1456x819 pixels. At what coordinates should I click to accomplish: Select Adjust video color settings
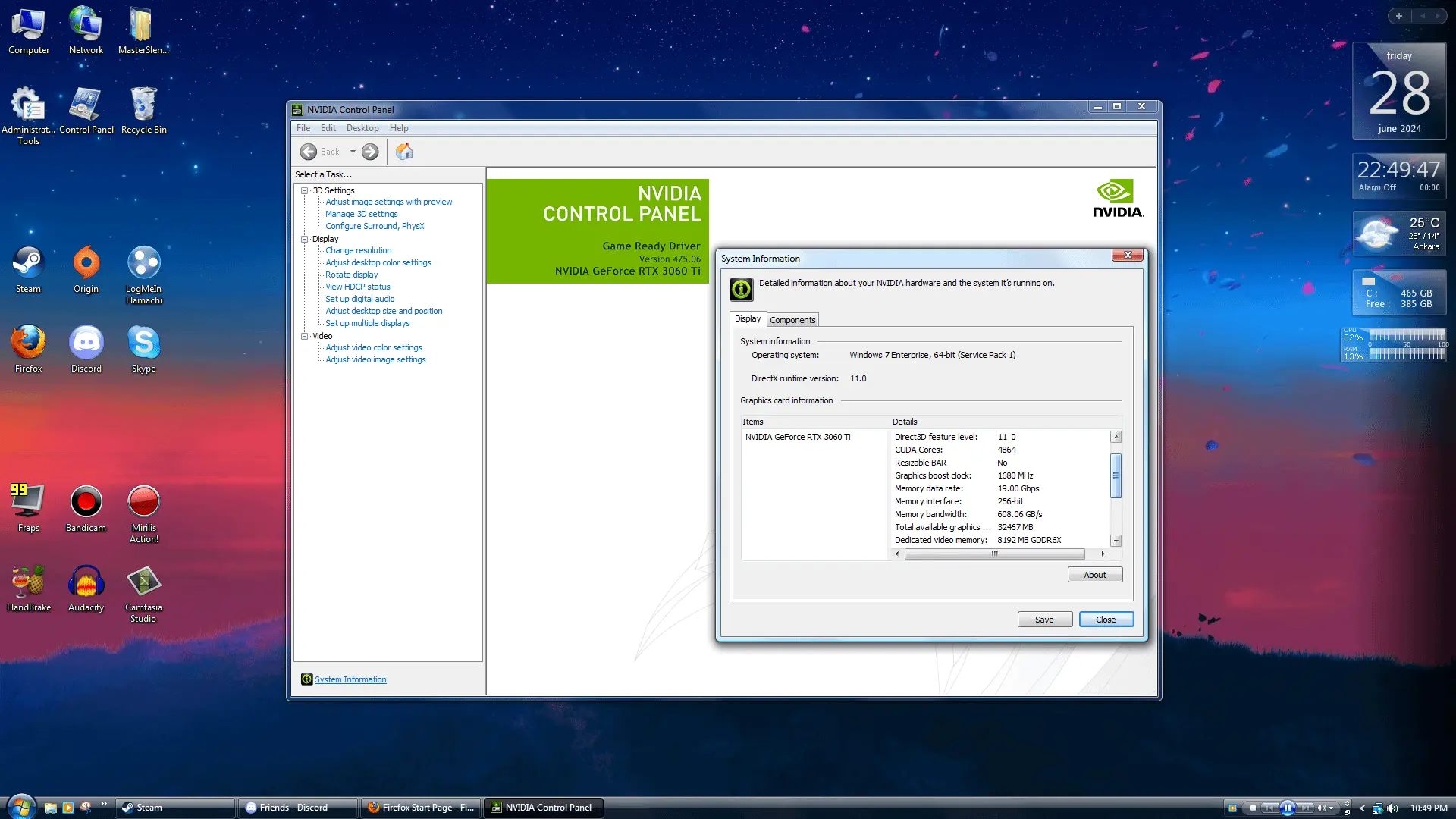pyautogui.click(x=373, y=347)
